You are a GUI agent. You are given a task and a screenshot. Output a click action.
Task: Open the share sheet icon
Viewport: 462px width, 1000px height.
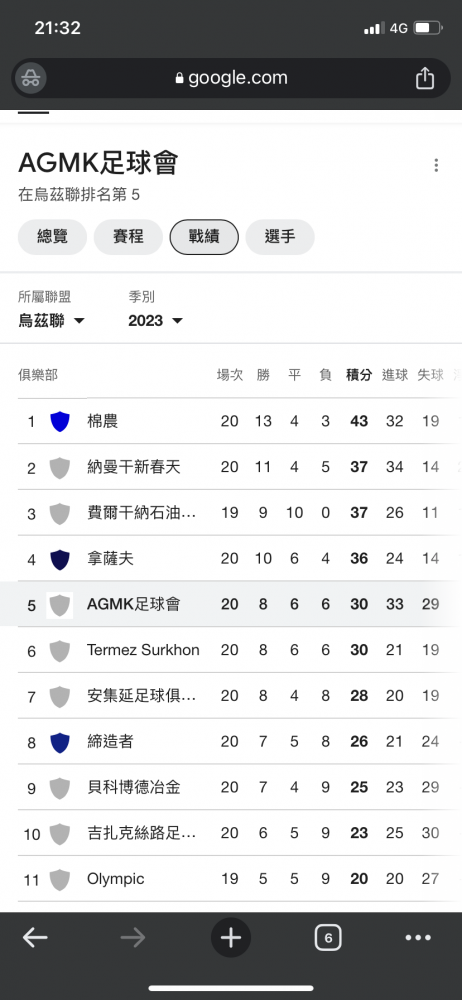point(425,78)
